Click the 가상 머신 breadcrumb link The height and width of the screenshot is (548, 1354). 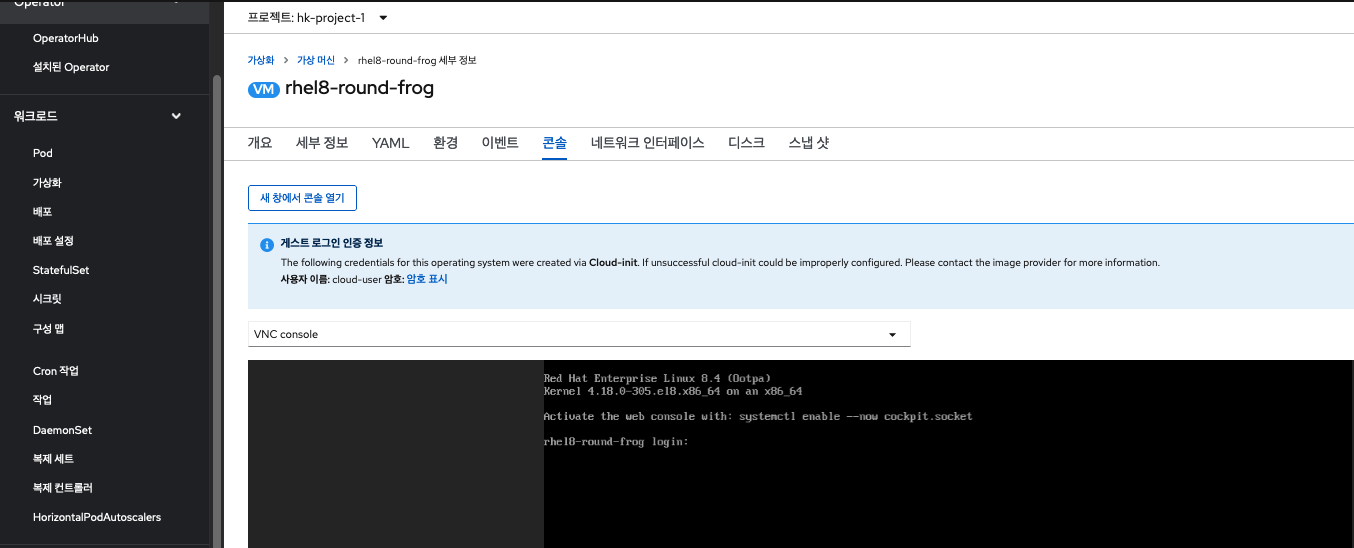315,60
